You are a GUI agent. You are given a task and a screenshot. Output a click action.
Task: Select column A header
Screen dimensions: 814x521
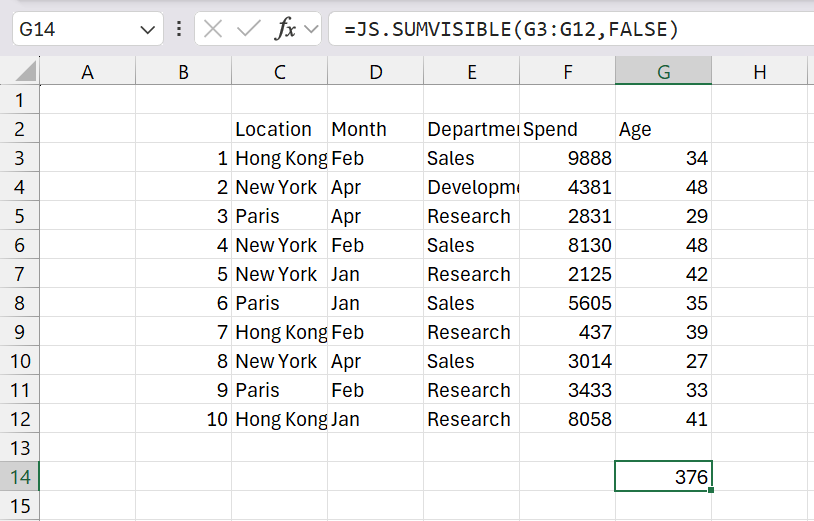(87, 72)
